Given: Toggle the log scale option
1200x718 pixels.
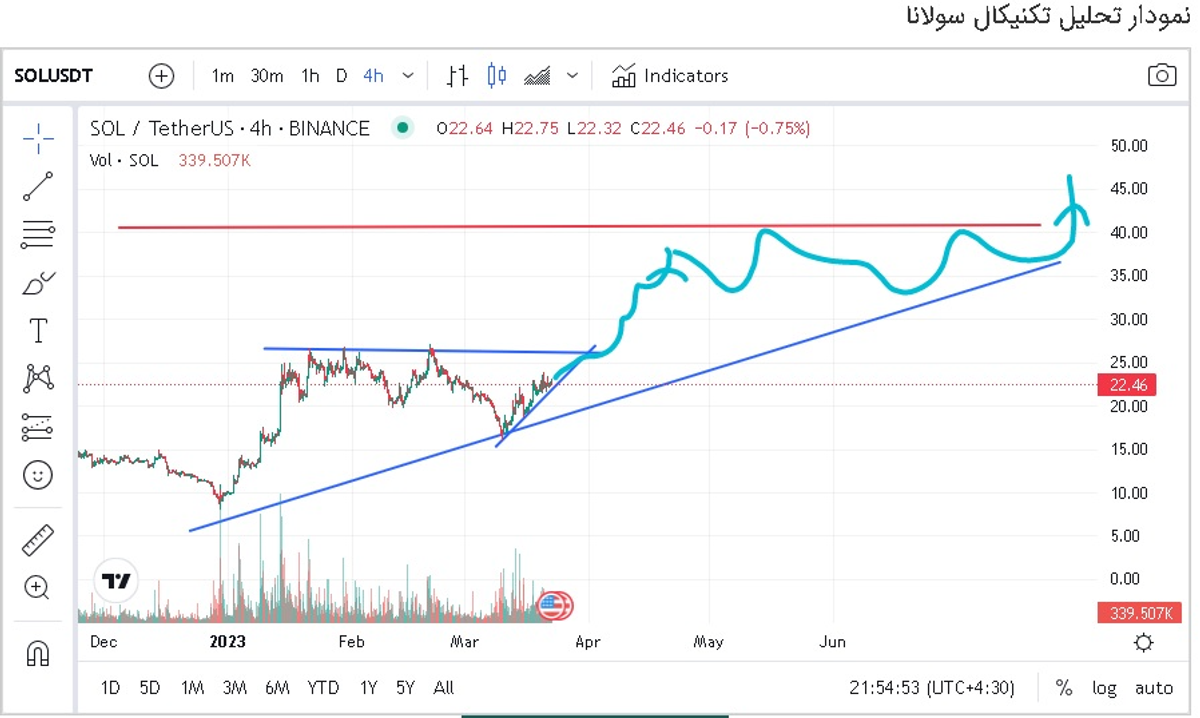Looking at the screenshot, I should 1104,688.
